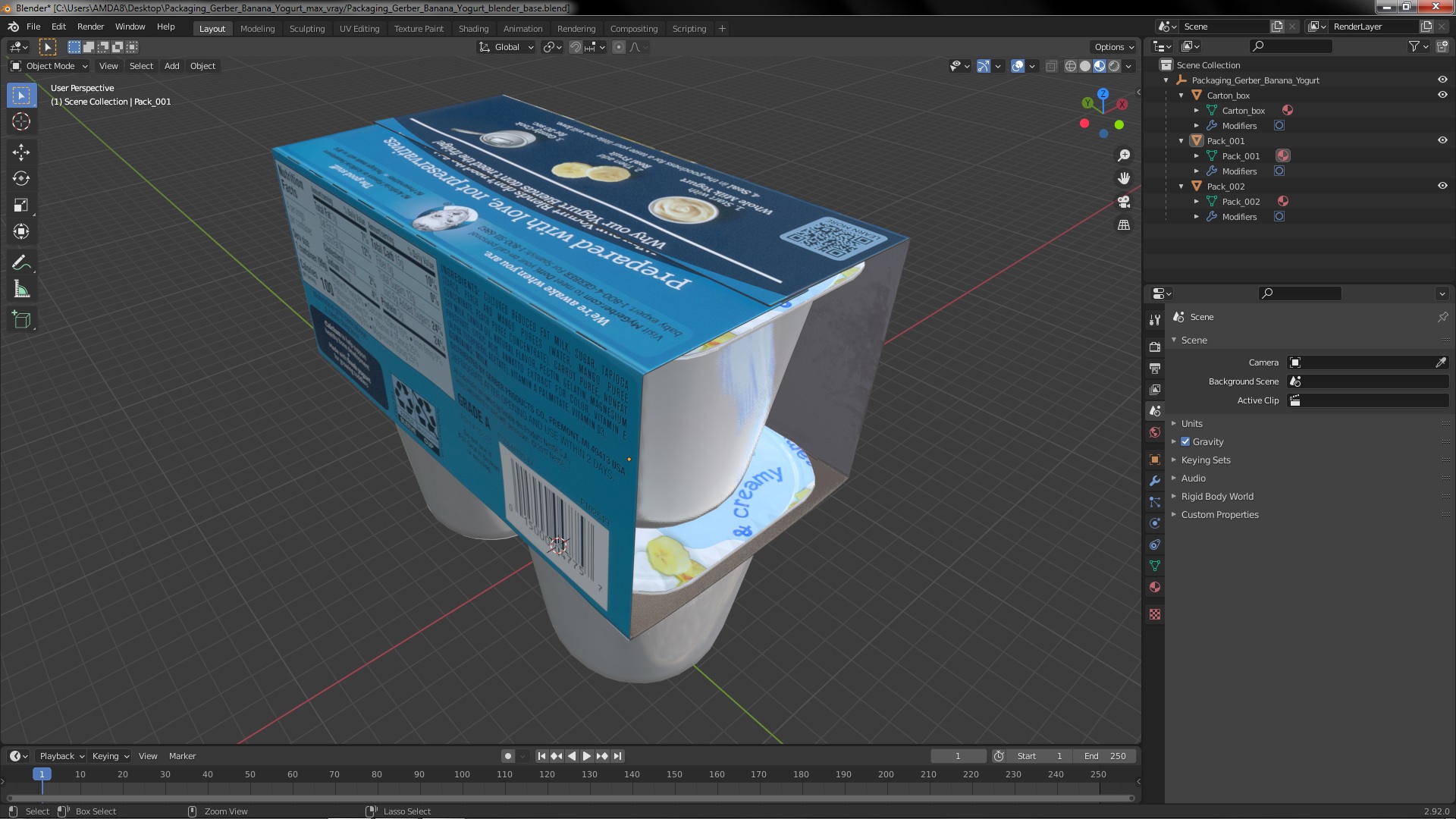Switch to the UV Editing workspace tab
This screenshot has height=819, width=1456.
coord(359,29)
